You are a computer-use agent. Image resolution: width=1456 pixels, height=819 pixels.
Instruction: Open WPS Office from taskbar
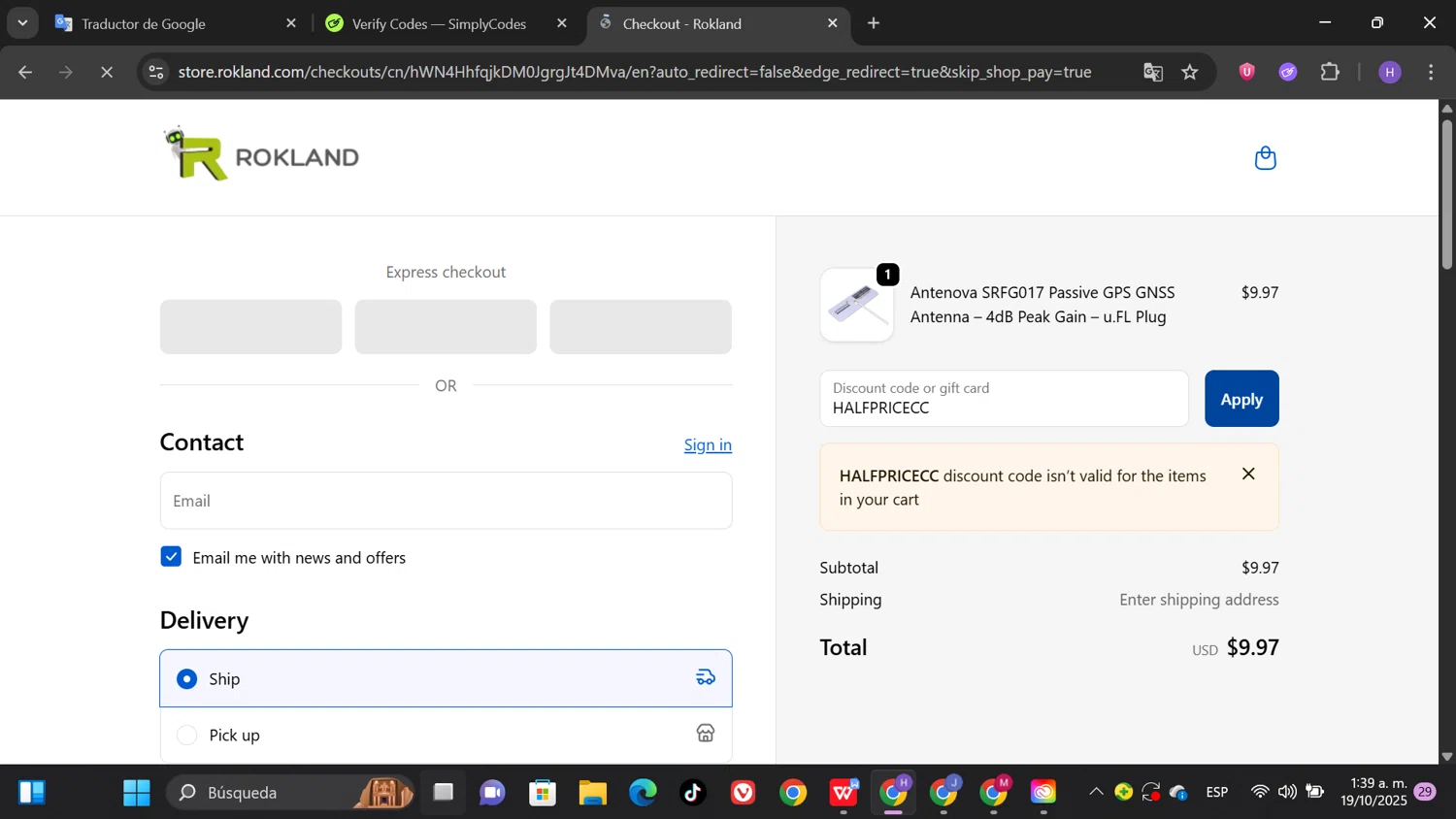click(844, 793)
